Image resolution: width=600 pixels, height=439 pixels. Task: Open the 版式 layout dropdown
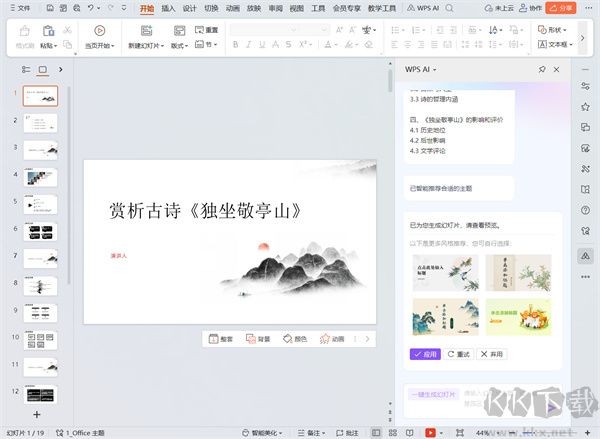click(x=180, y=45)
